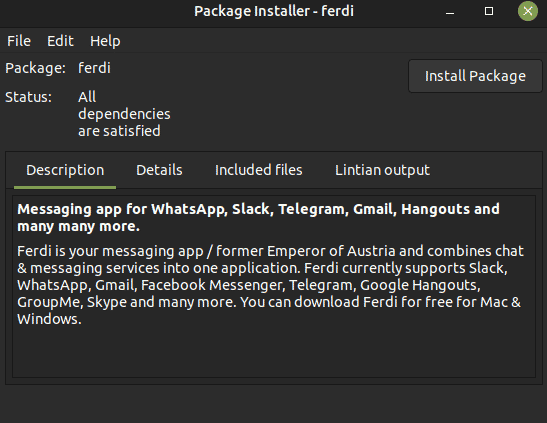The height and width of the screenshot is (423, 547).
Task: Click the window title 'Package Installer - ferdi'
Action: tap(274, 11)
